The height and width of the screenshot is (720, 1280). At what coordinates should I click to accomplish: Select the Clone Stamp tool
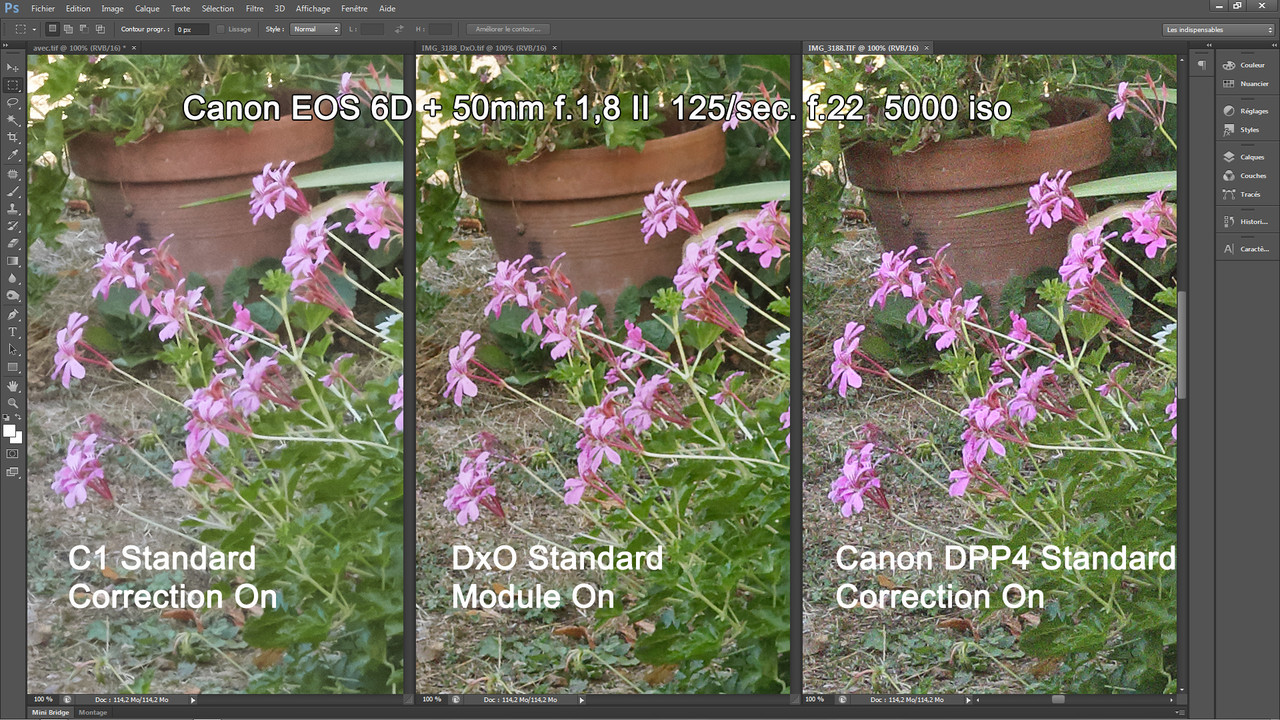click(x=13, y=208)
